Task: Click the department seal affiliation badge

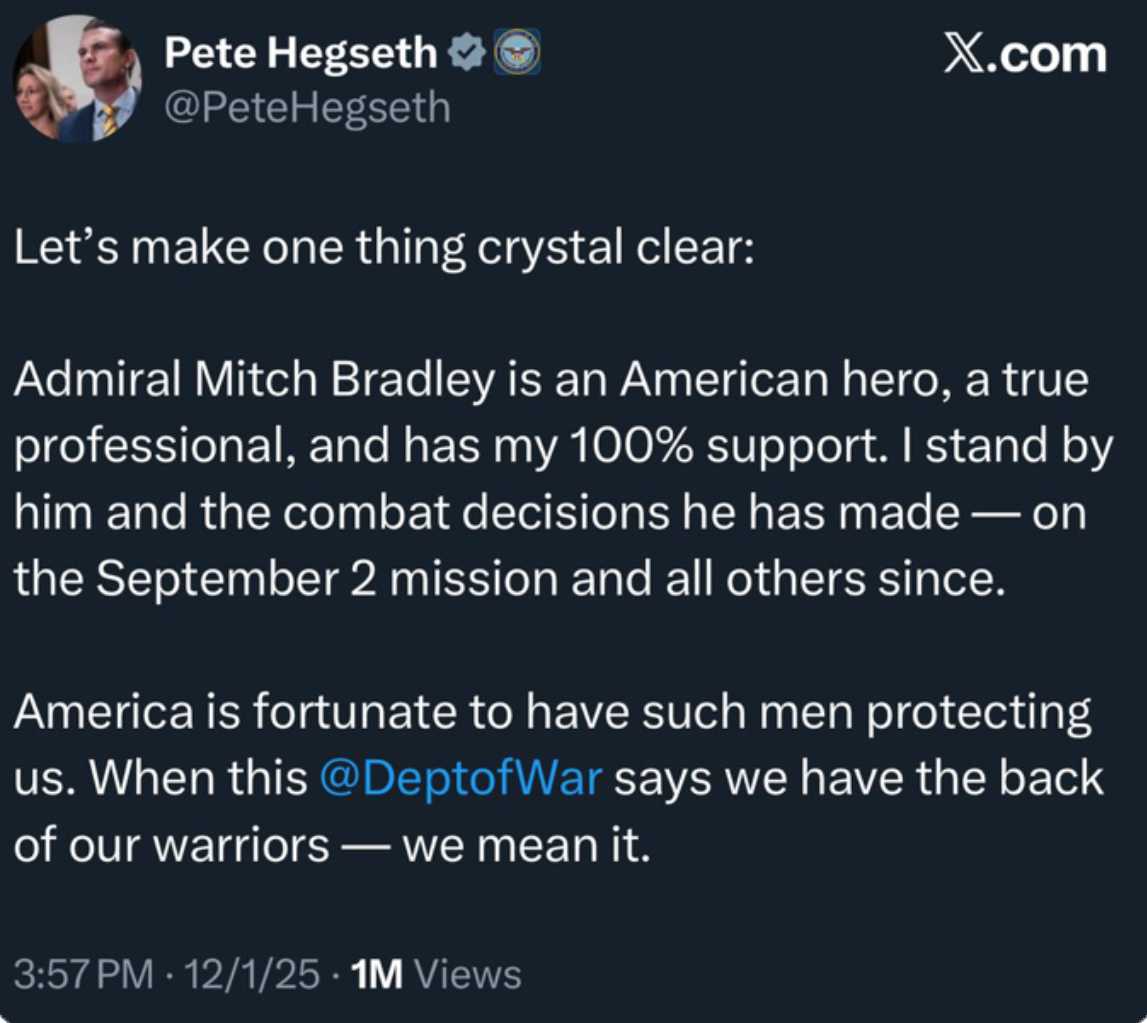Action: [517, 53]
